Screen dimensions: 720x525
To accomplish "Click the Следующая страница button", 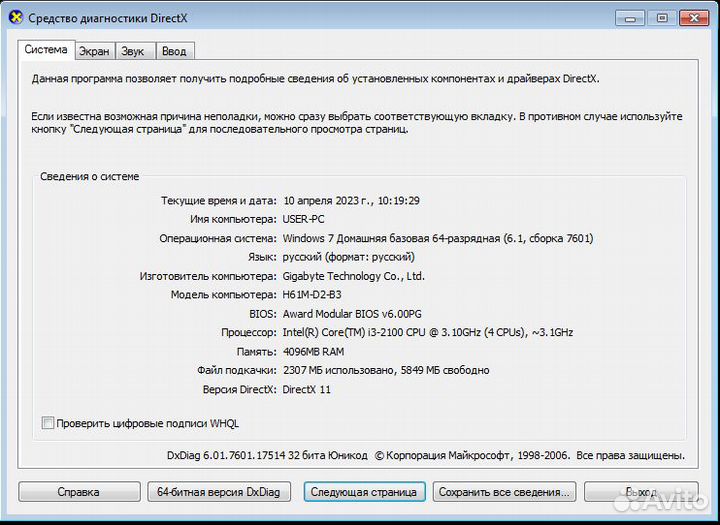I will (x=363, y=492).
